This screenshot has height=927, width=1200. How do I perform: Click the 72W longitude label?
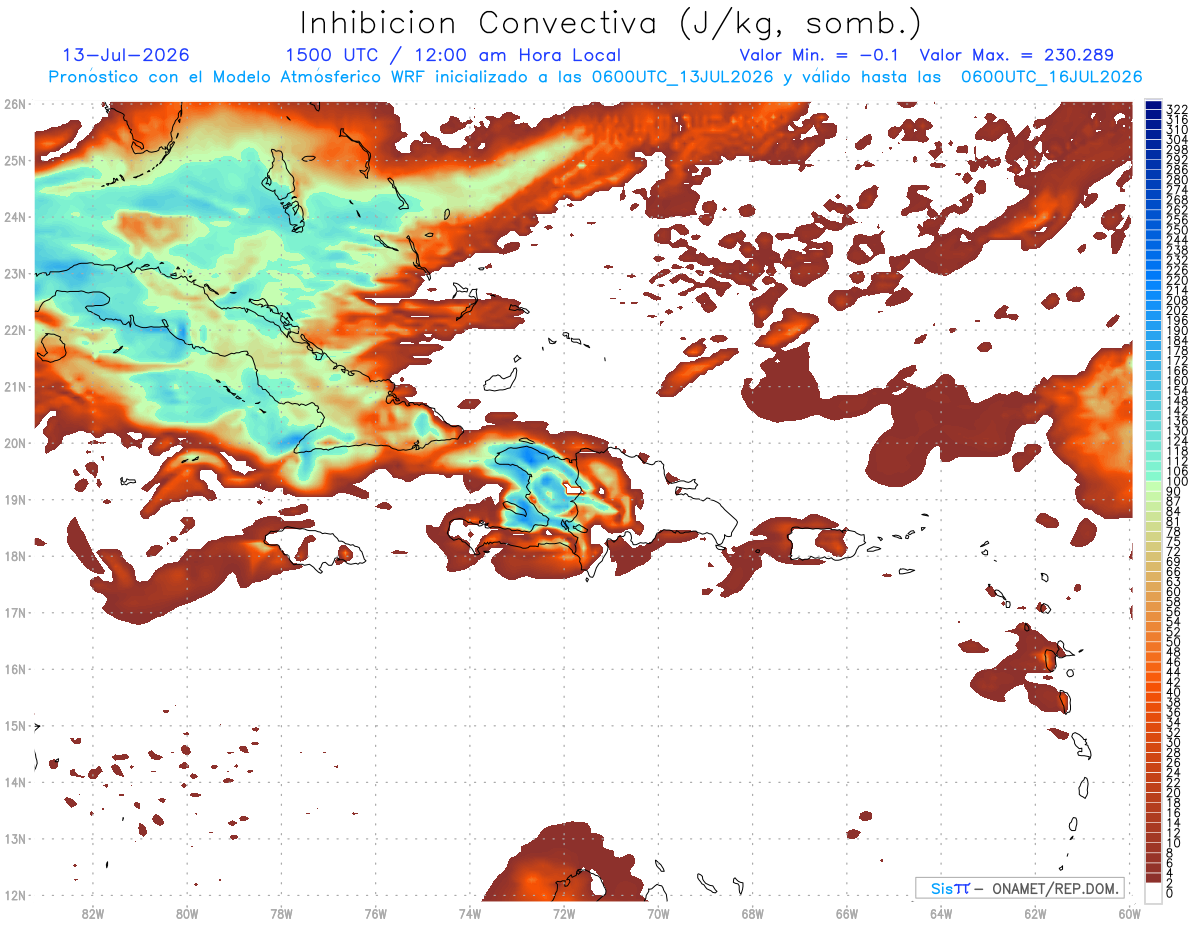(x=564, y=913)
